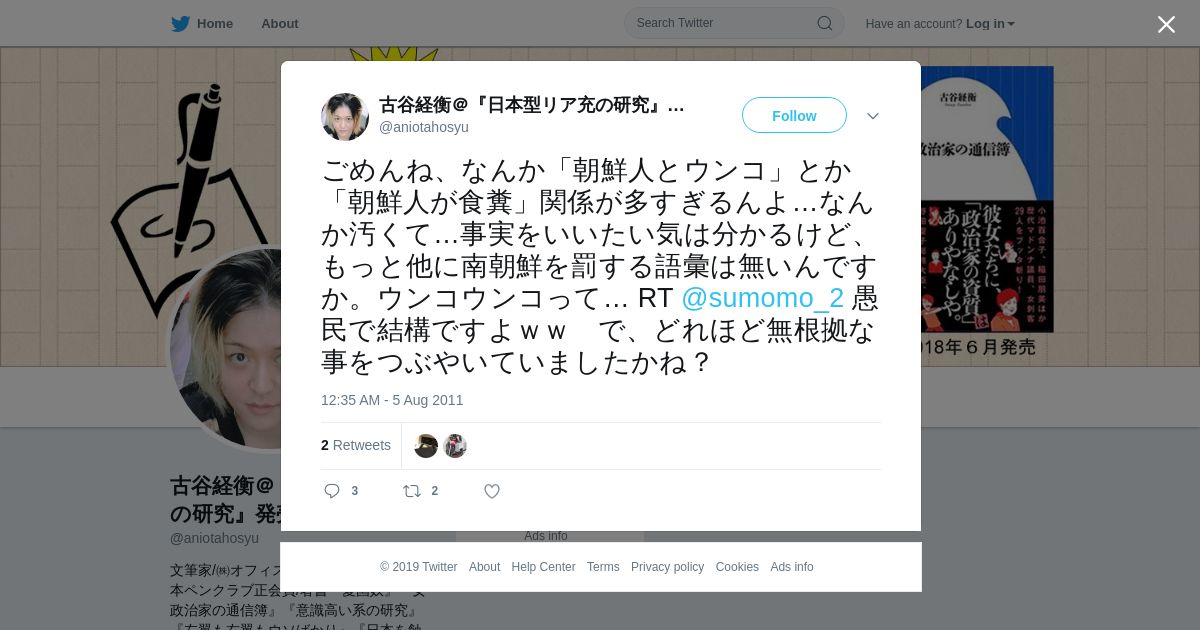1200x630 pixels.
Task: Open the tweet timestamp link
Action: [x=392, y=400]
